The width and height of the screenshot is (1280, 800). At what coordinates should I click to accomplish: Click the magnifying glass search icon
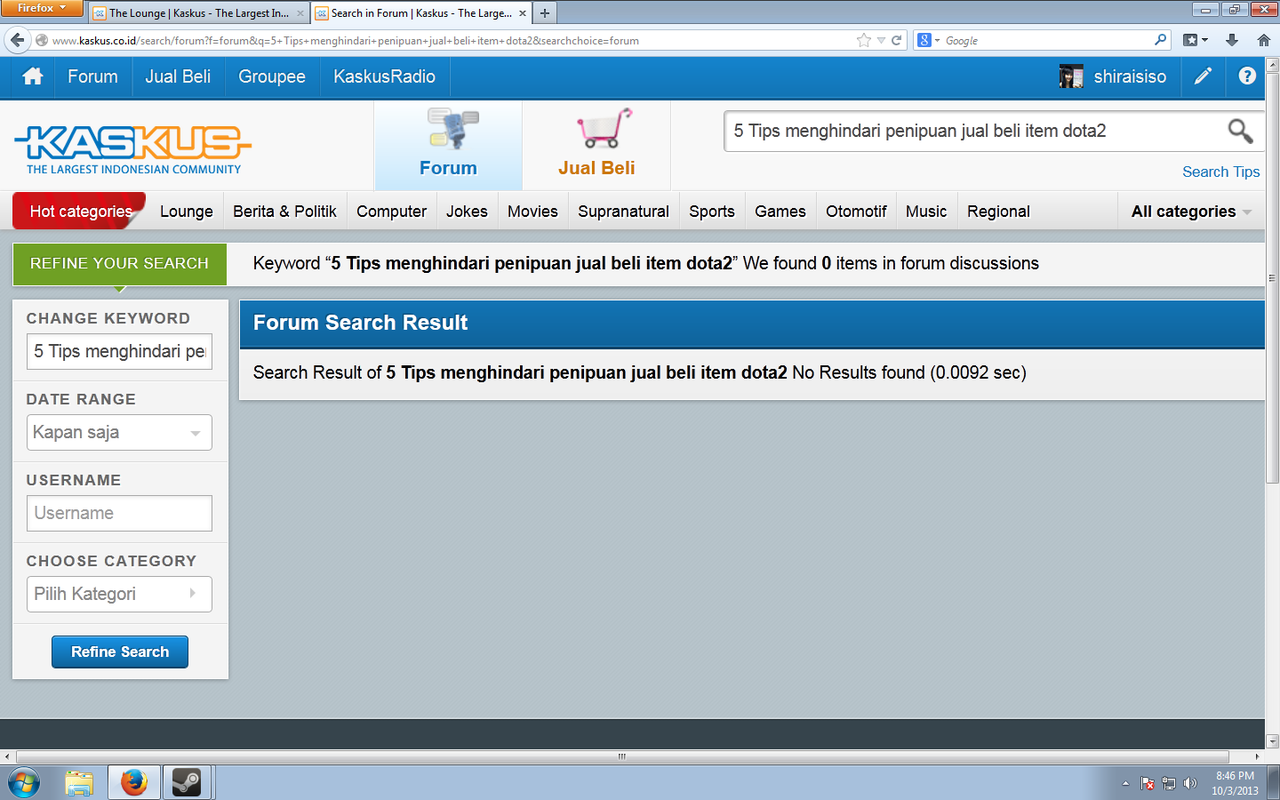click(1240, 131)
